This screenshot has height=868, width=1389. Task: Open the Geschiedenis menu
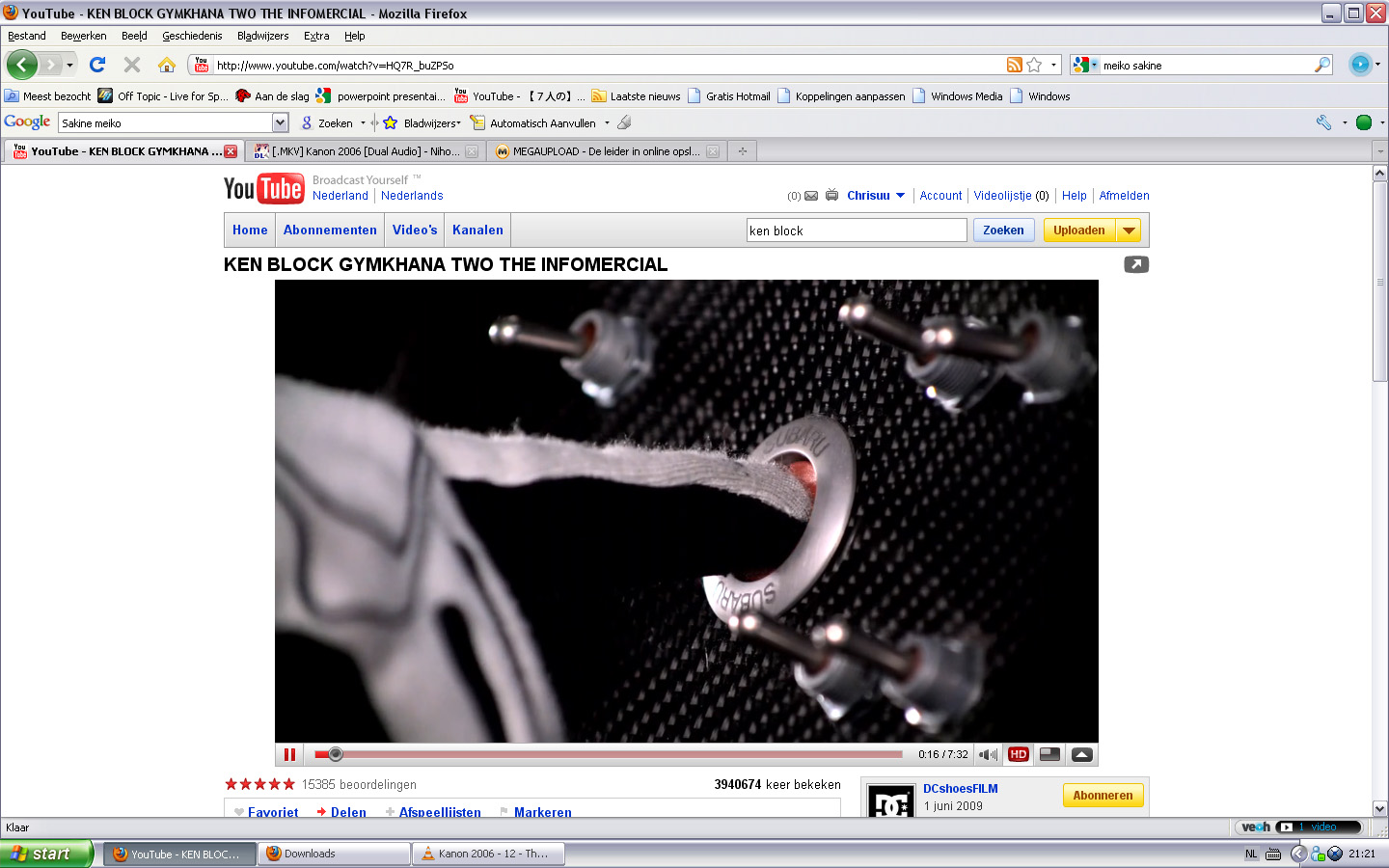[192, 36]
